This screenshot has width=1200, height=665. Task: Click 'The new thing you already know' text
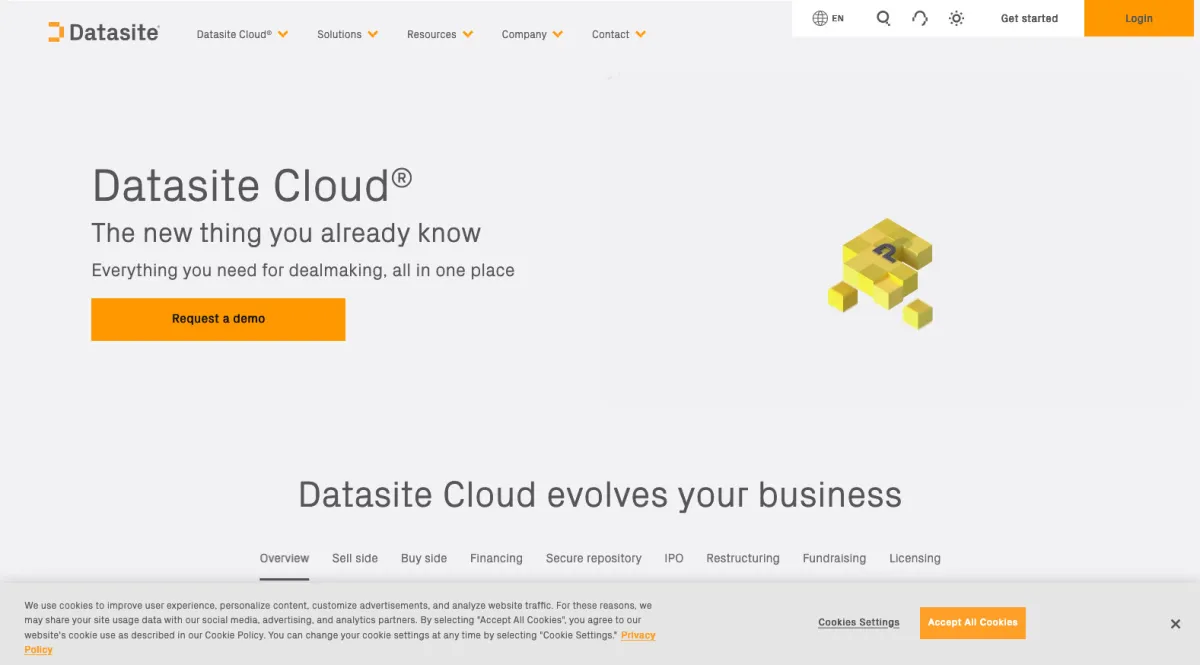(x=286, y=234)
